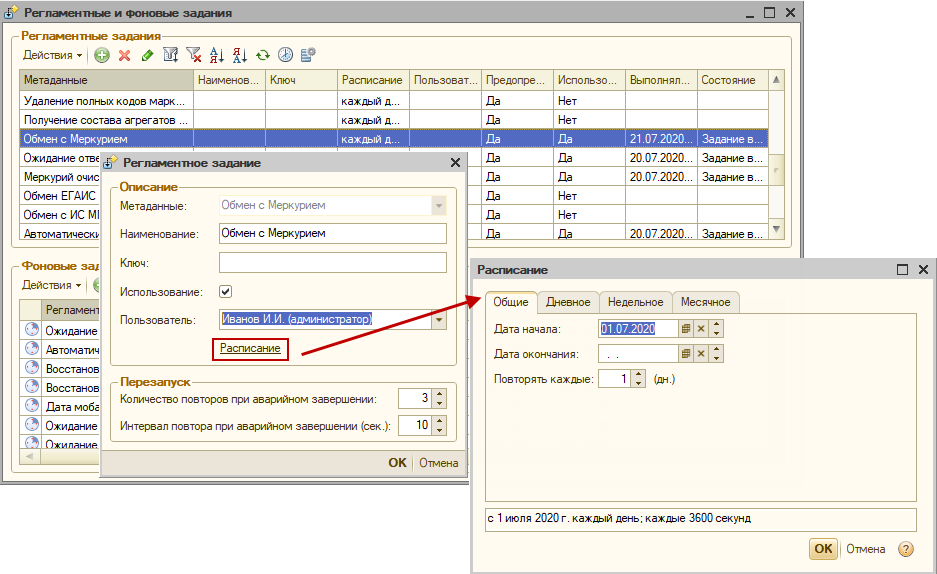Click the green Refresh arrows icon
The image size is (937, 574).
[263, 56]
